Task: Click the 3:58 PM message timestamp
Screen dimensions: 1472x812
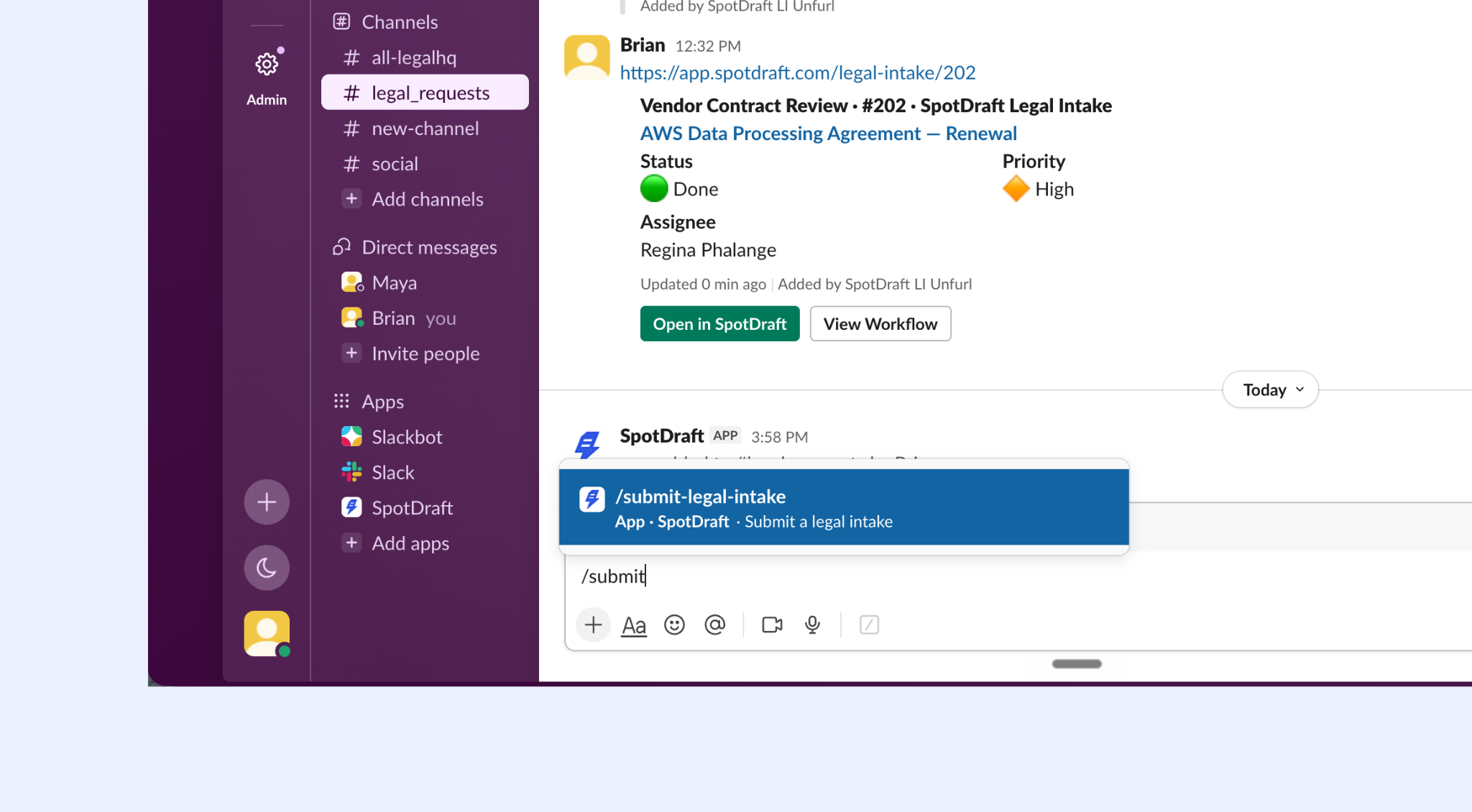Action: (779, 437)
